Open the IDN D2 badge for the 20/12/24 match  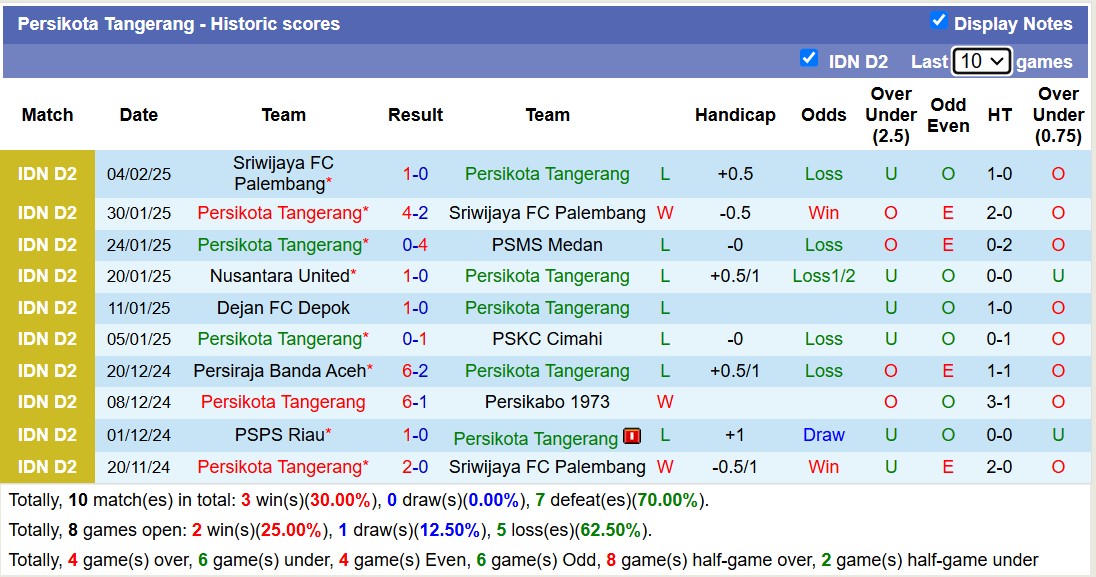click(48, 371)
